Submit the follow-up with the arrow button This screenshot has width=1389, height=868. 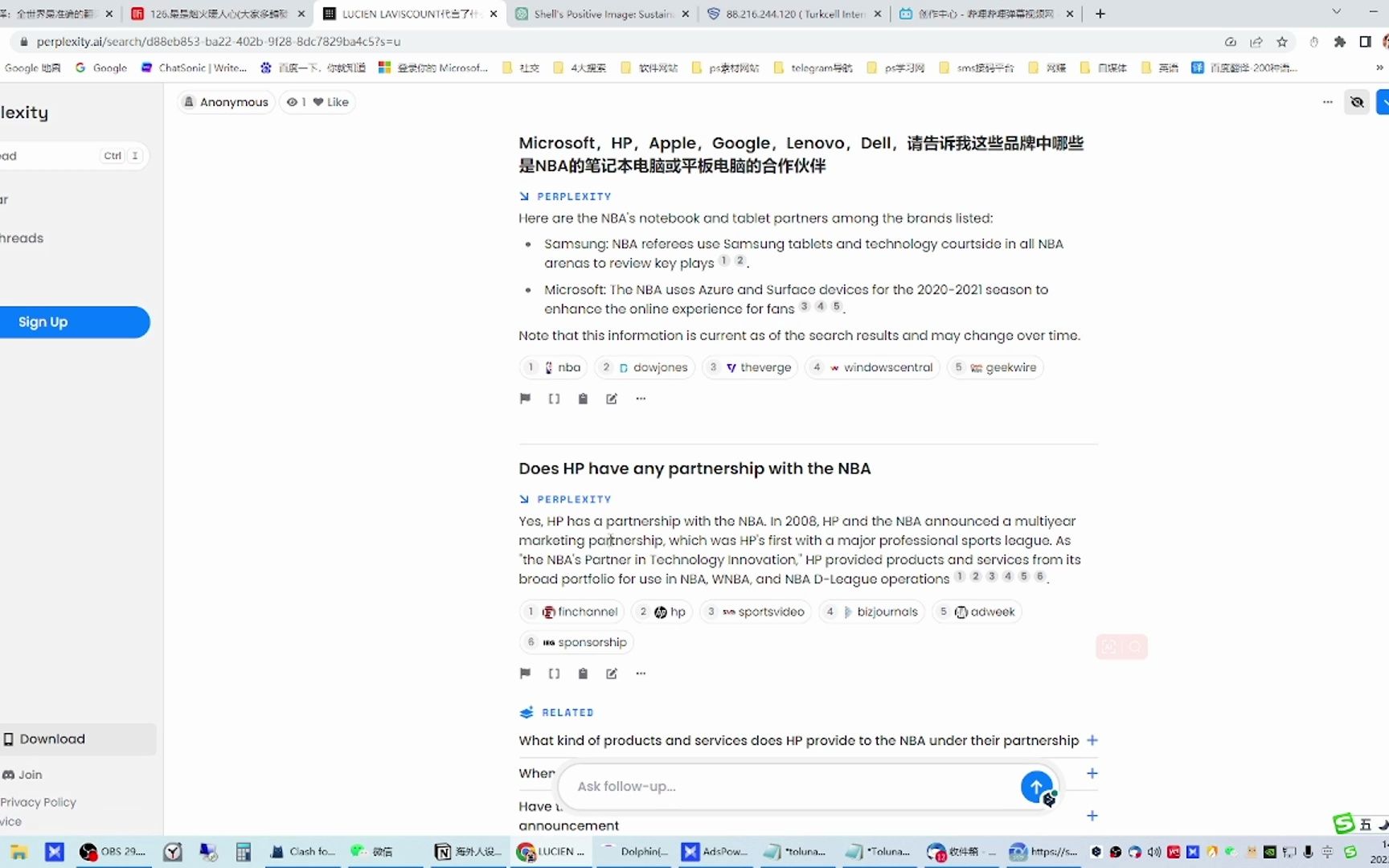pos(1036,786)
